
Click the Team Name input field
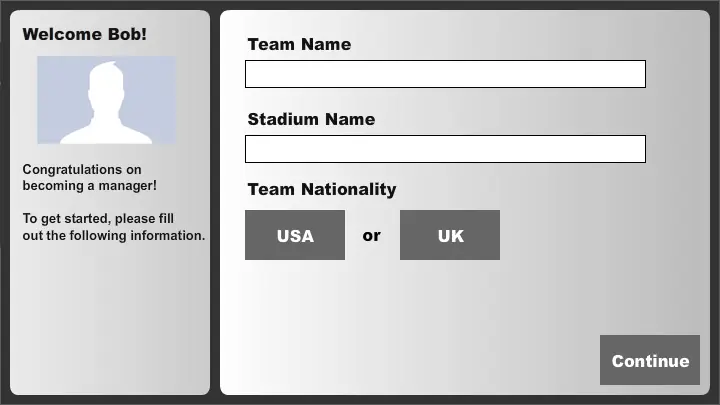click(x=445, y=74)
